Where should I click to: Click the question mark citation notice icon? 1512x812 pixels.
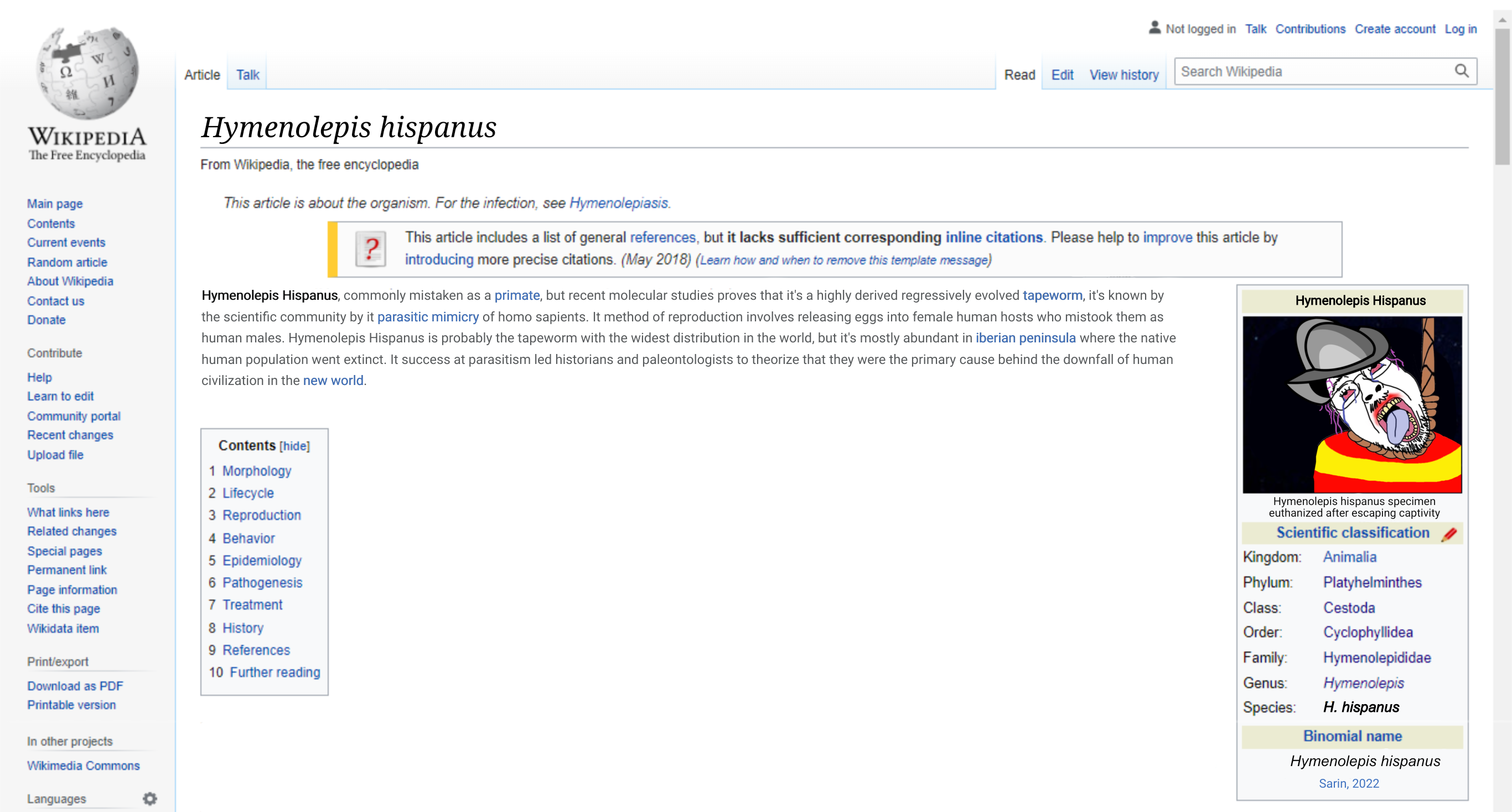click(371, 249)
